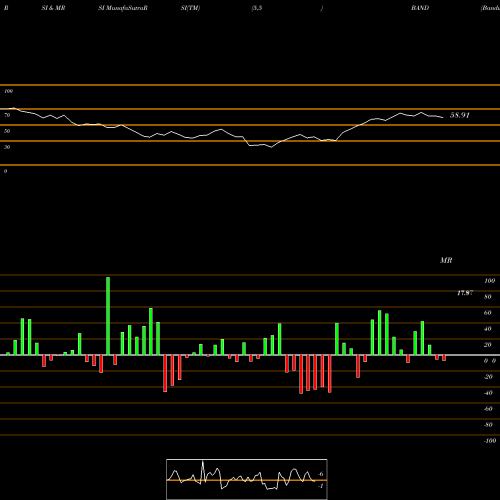Viewport: 500px width, 500px height.
Task: Open the mini overview chart thumbnail
Action: (x=247, y=479)
